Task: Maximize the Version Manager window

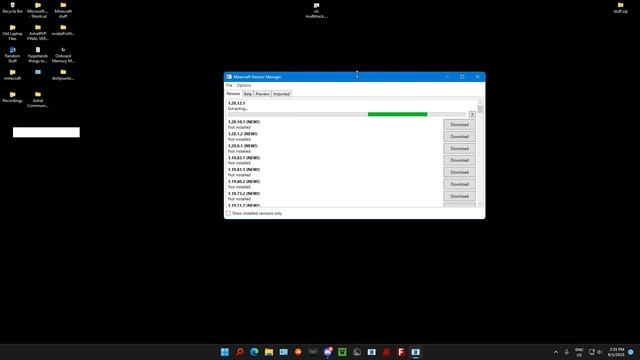Action: (462, 77)
